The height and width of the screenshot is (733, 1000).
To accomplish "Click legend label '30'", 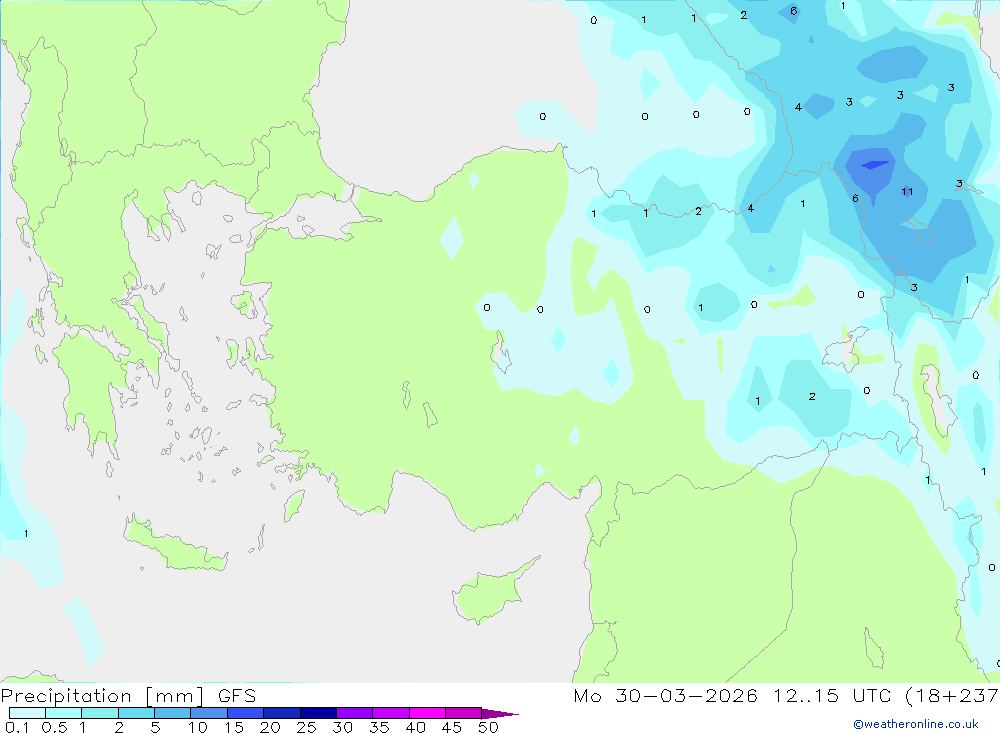I will 342,727.
